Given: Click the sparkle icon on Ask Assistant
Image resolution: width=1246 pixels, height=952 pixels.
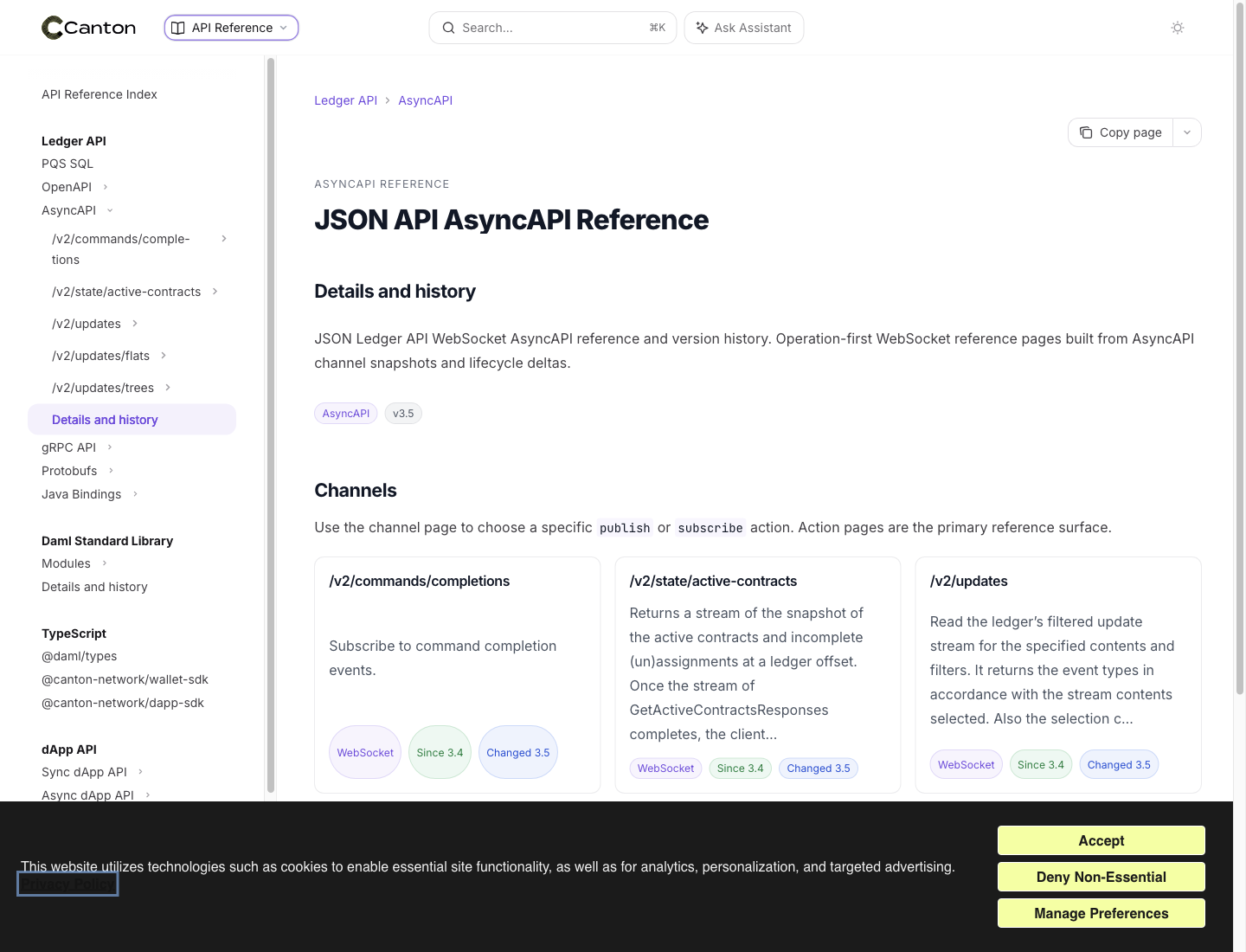Looking at the screenshot, I should pyautogui.click(x=702, y=28).
